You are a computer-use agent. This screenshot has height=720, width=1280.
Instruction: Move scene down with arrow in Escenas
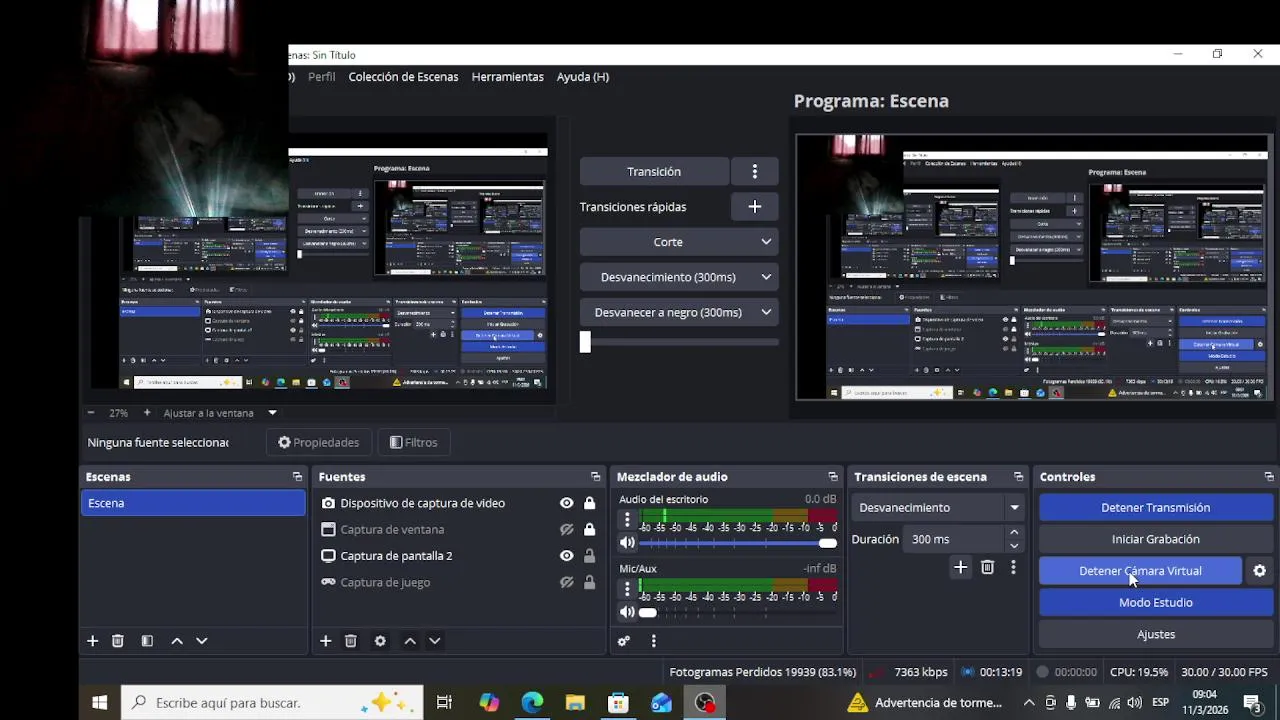202,641
